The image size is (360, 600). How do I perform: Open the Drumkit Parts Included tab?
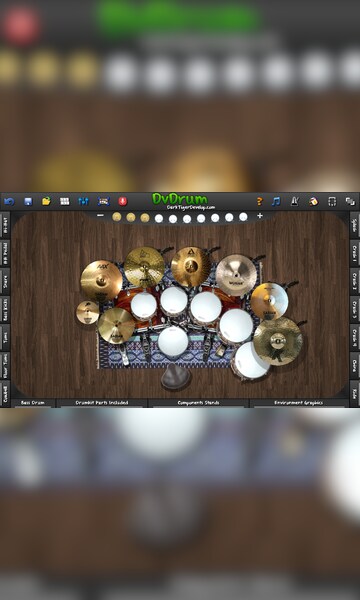point(102,403)
